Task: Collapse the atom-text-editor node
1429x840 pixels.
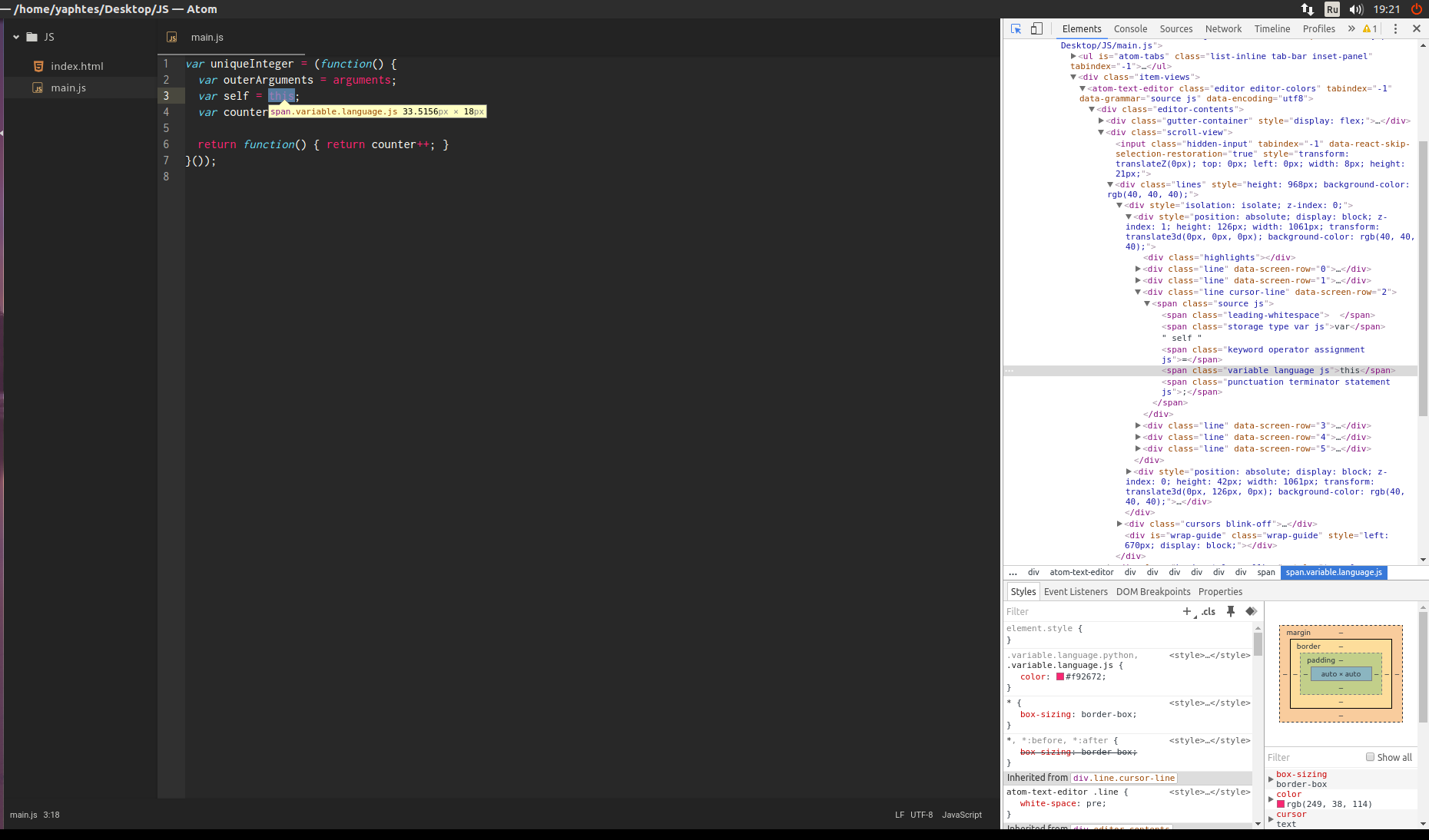Action: point(1083,88)
